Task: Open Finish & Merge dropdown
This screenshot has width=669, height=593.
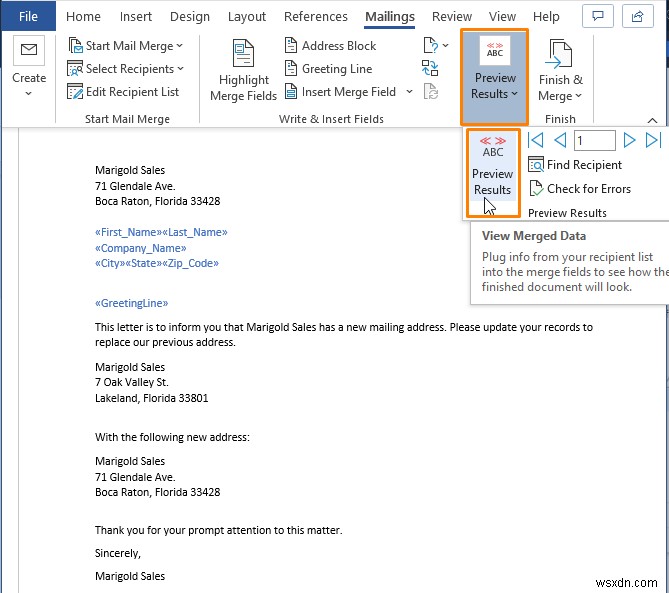Action: pyautogui.click(x=560, y=70)
